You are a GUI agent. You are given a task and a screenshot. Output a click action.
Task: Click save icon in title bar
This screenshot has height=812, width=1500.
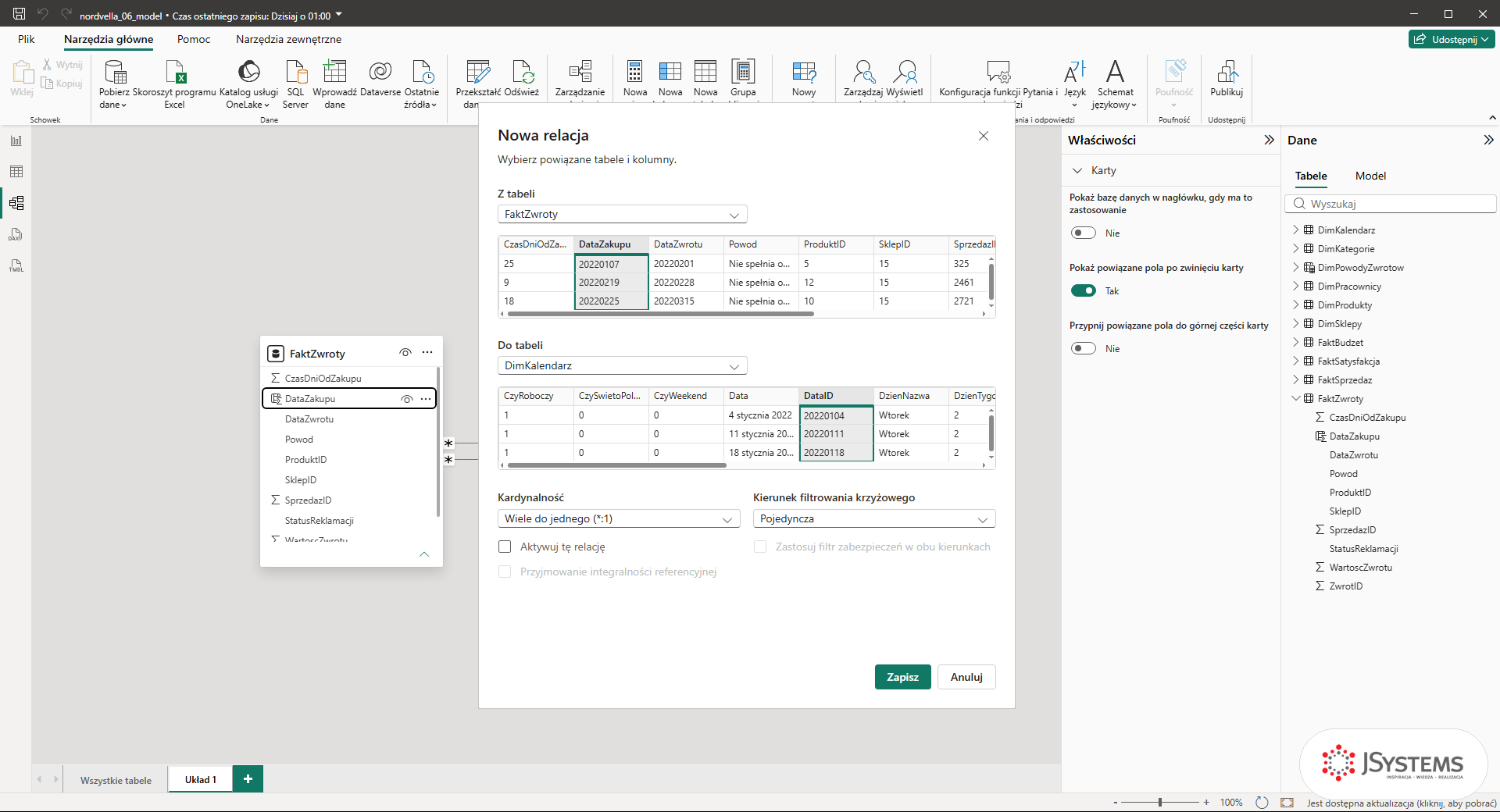(x=20, y=14)
